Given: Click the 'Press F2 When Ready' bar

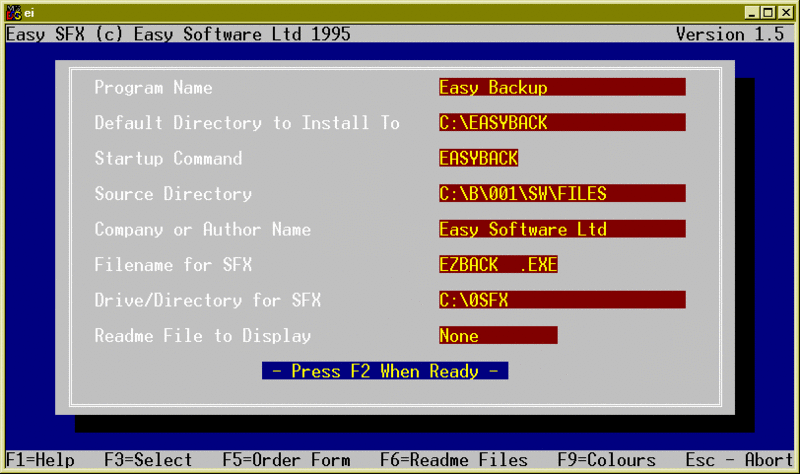Looking at the screenshot, I should (x=385, y=371).
